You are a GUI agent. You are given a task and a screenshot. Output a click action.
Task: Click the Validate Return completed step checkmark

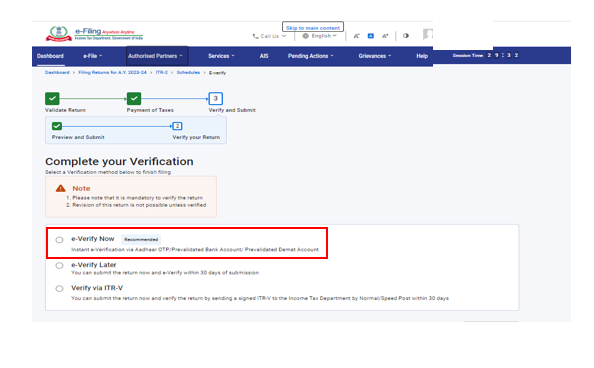(x=52, y=99)
